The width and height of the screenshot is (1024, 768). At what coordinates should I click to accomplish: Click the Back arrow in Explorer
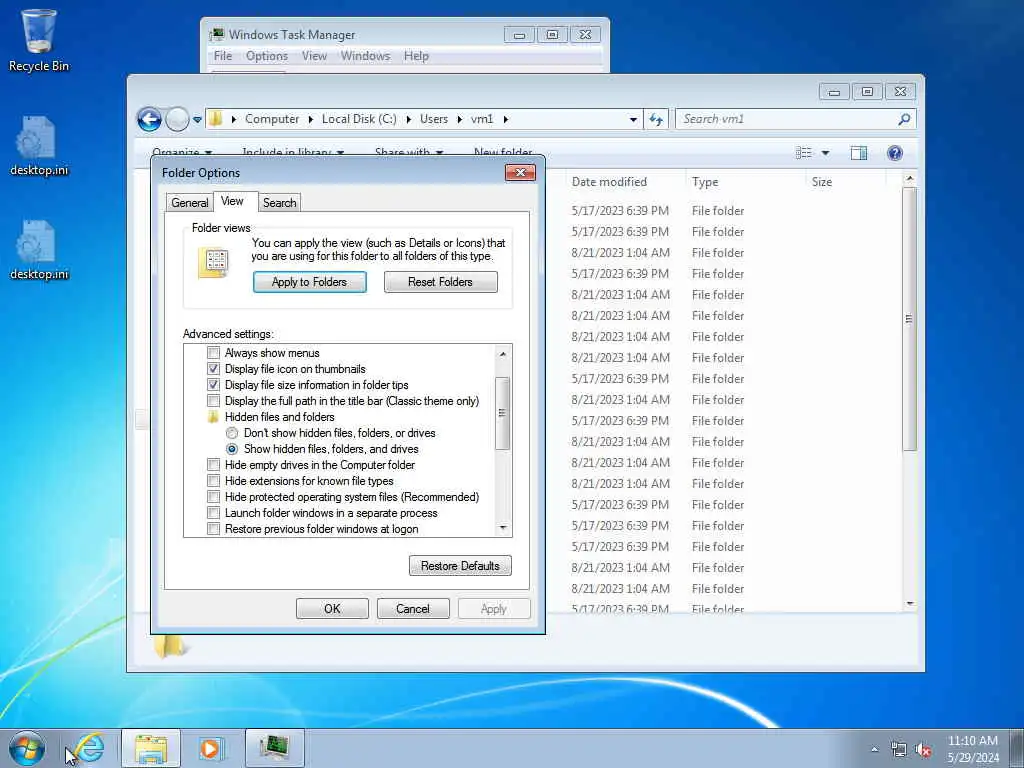point(150,120)
